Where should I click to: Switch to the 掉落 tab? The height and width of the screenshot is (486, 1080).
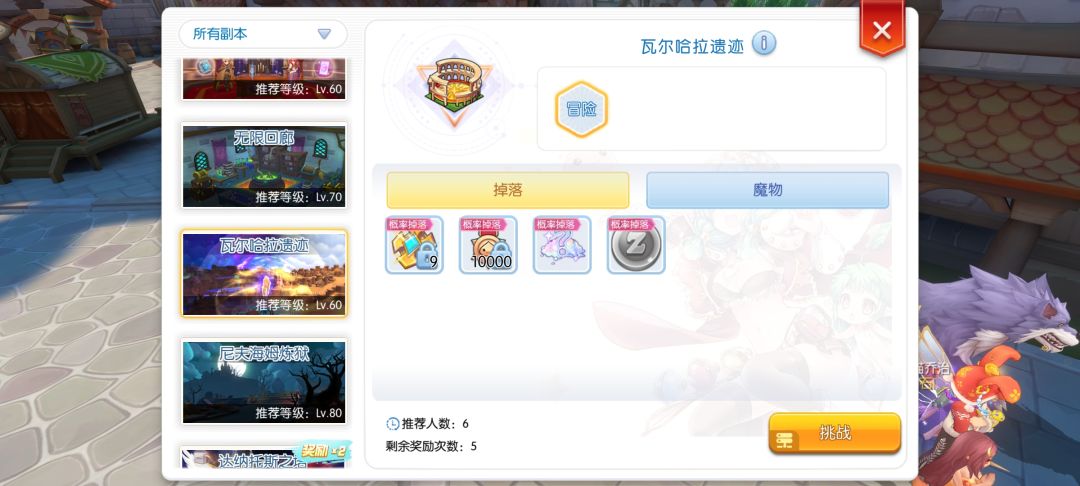click(x=508, y=190)
